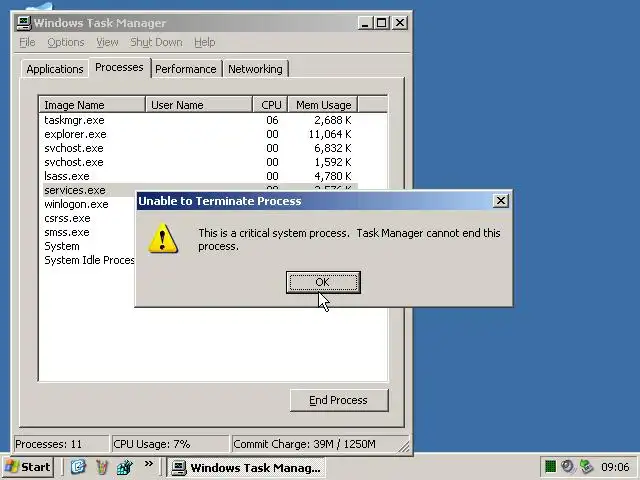The height and width of the screenshot is (480, 640).
Task: Open the Help menu
Action: [204, 42]
